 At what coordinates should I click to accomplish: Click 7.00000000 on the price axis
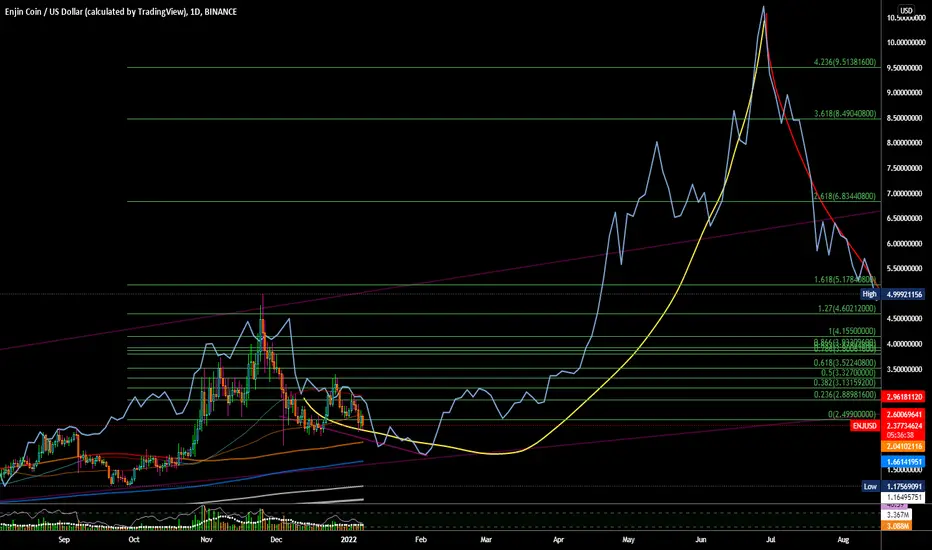point(905,194)
